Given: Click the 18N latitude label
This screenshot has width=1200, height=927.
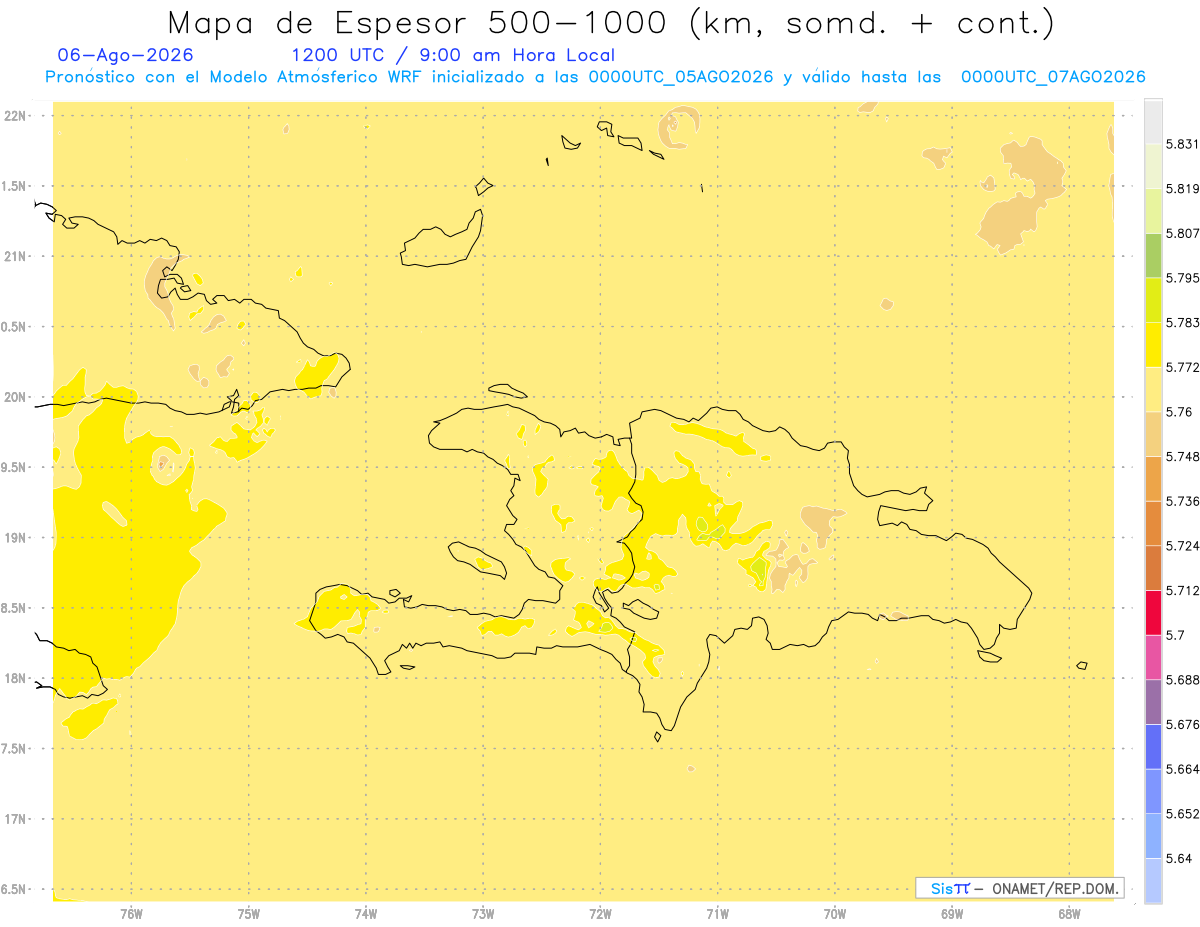Looking at the screenshot, I should click(x=17, y=678).
